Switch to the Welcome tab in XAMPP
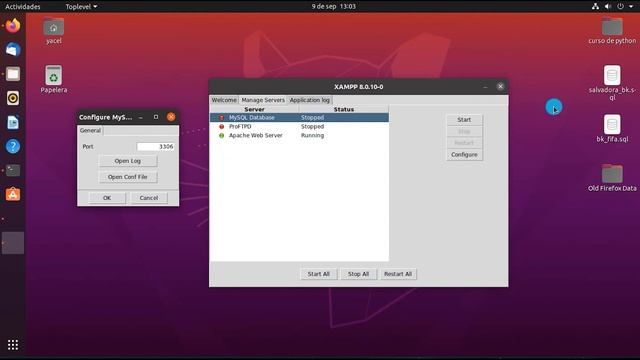 [x=224, y=100]
